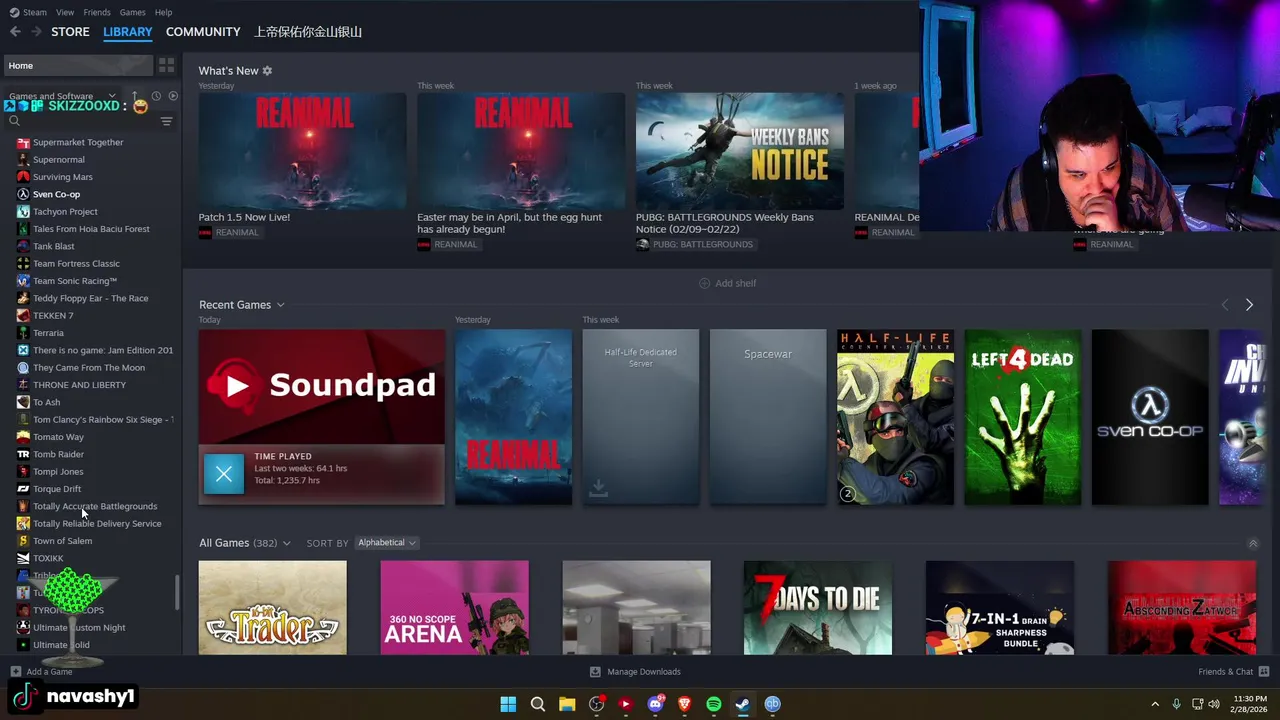Open Windows Start menu
1280x720 pixels.
click(508, 704)
